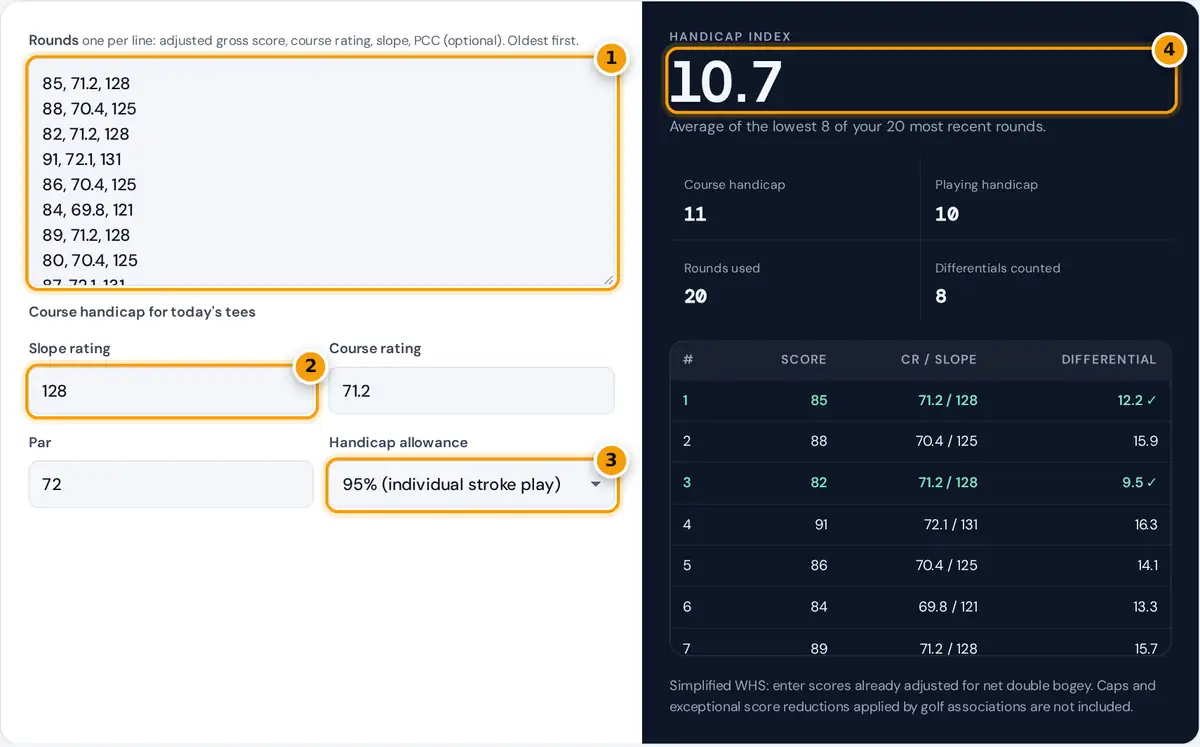Viewport: 1200px width, 747px height.
Task: Click "70.4 / 125" in table row 2
Action: (x=946, y=441)
